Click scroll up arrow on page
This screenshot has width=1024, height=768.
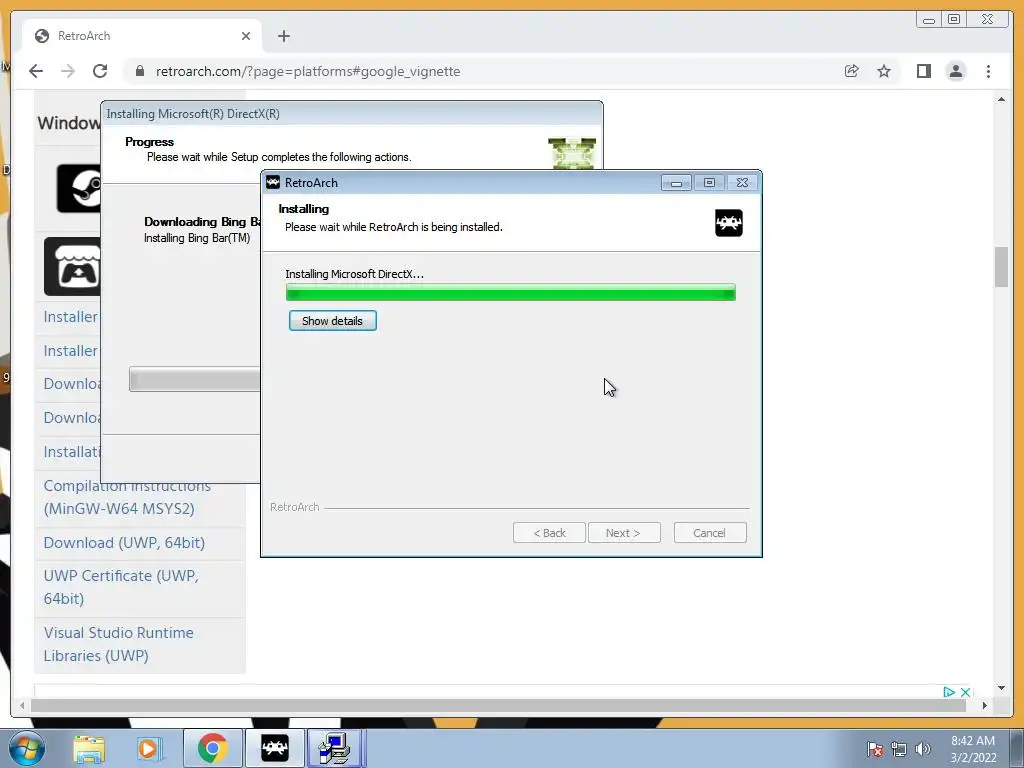[1001, 99]
